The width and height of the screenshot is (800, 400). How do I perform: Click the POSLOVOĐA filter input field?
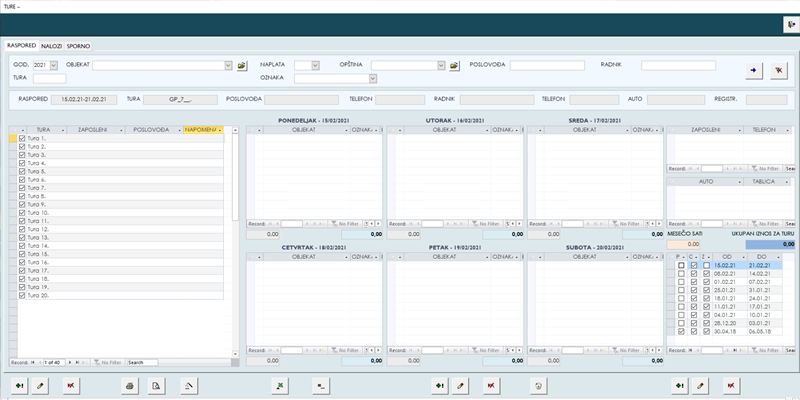547,66
